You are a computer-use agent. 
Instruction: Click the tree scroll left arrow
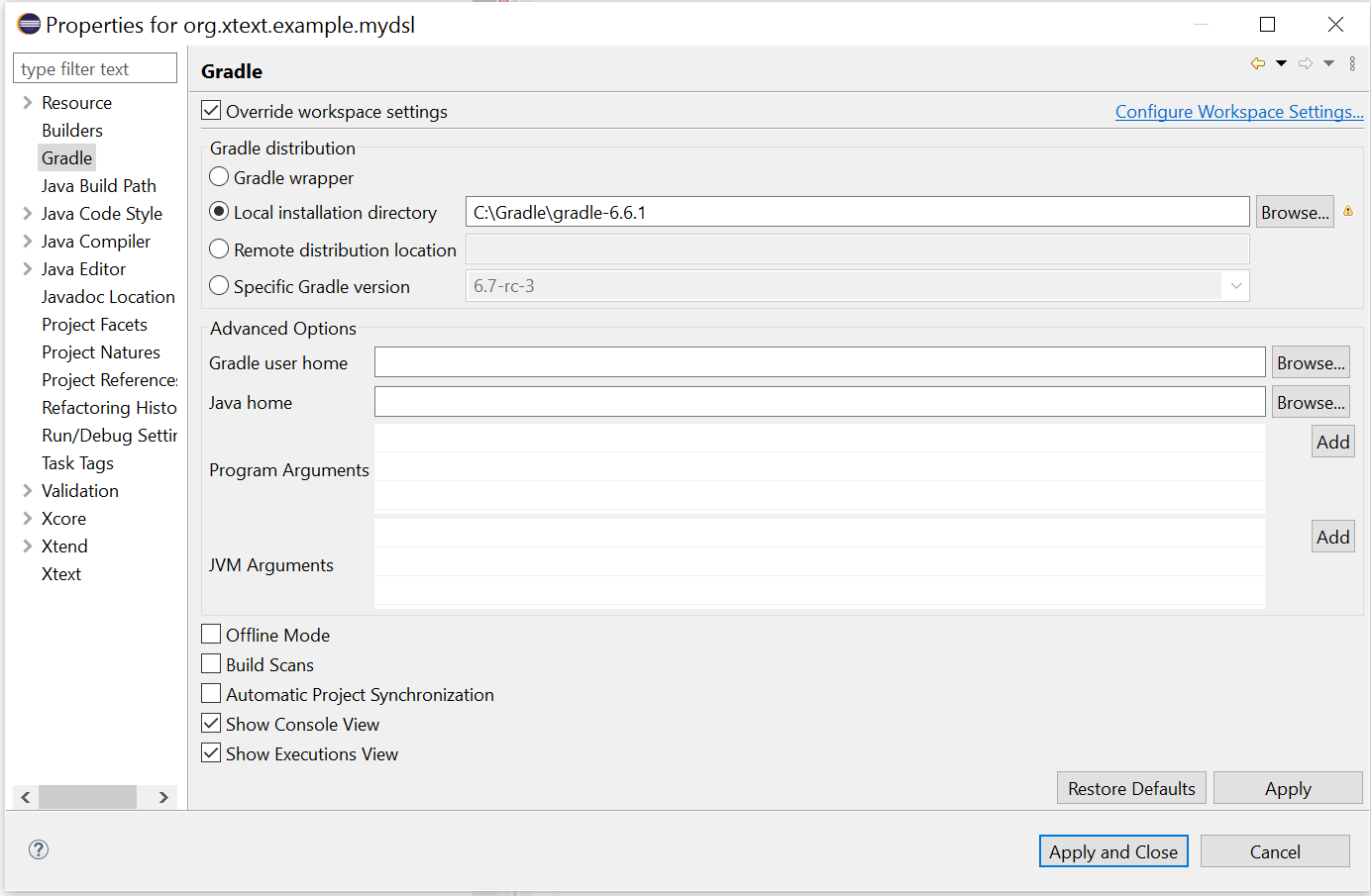[x=26, y=797]
